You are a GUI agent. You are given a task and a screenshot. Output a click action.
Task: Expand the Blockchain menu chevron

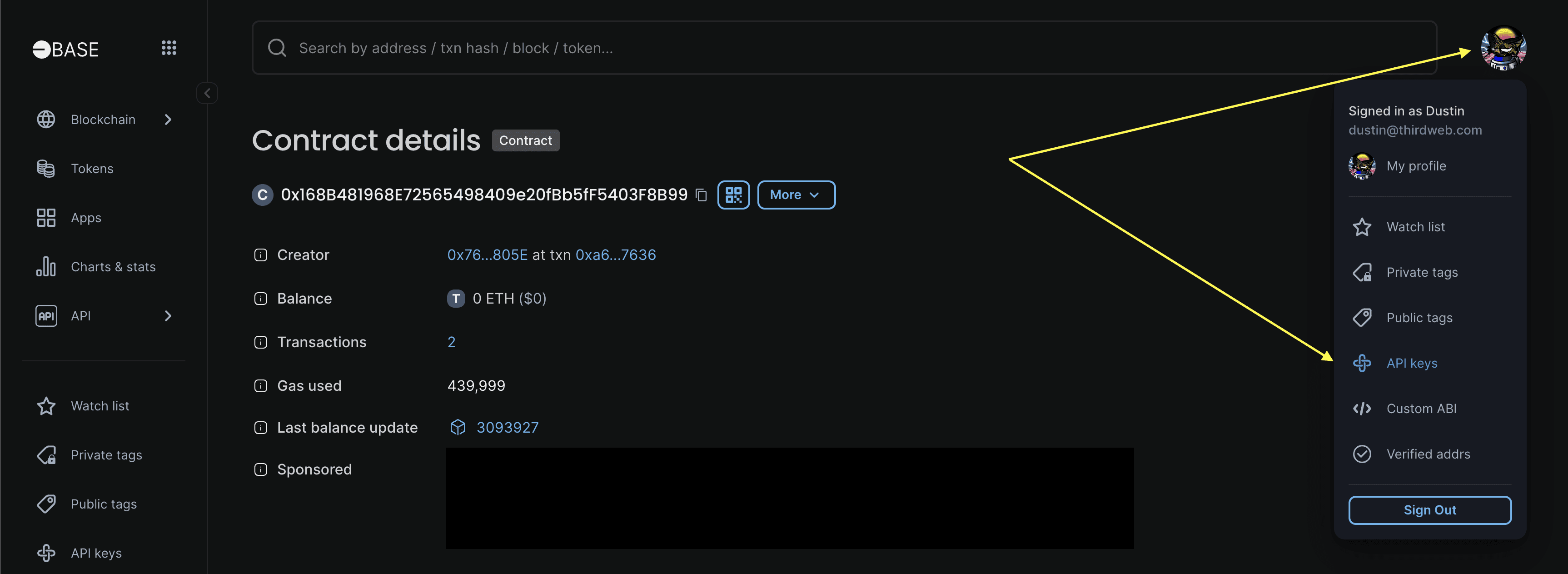click(170, 119)
